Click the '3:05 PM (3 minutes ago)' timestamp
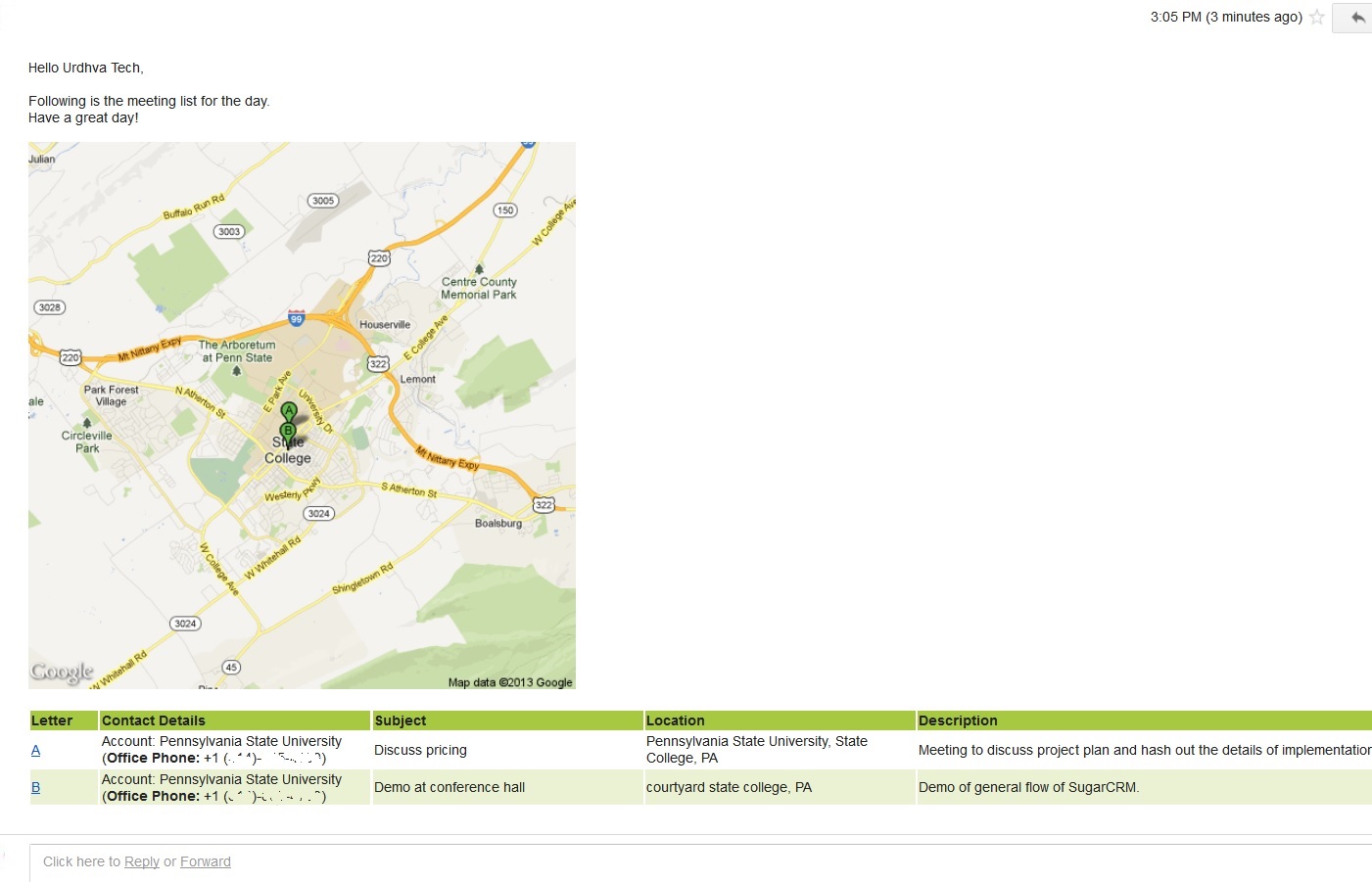This screenshot has width=1372, height=882. [1226, 17]
